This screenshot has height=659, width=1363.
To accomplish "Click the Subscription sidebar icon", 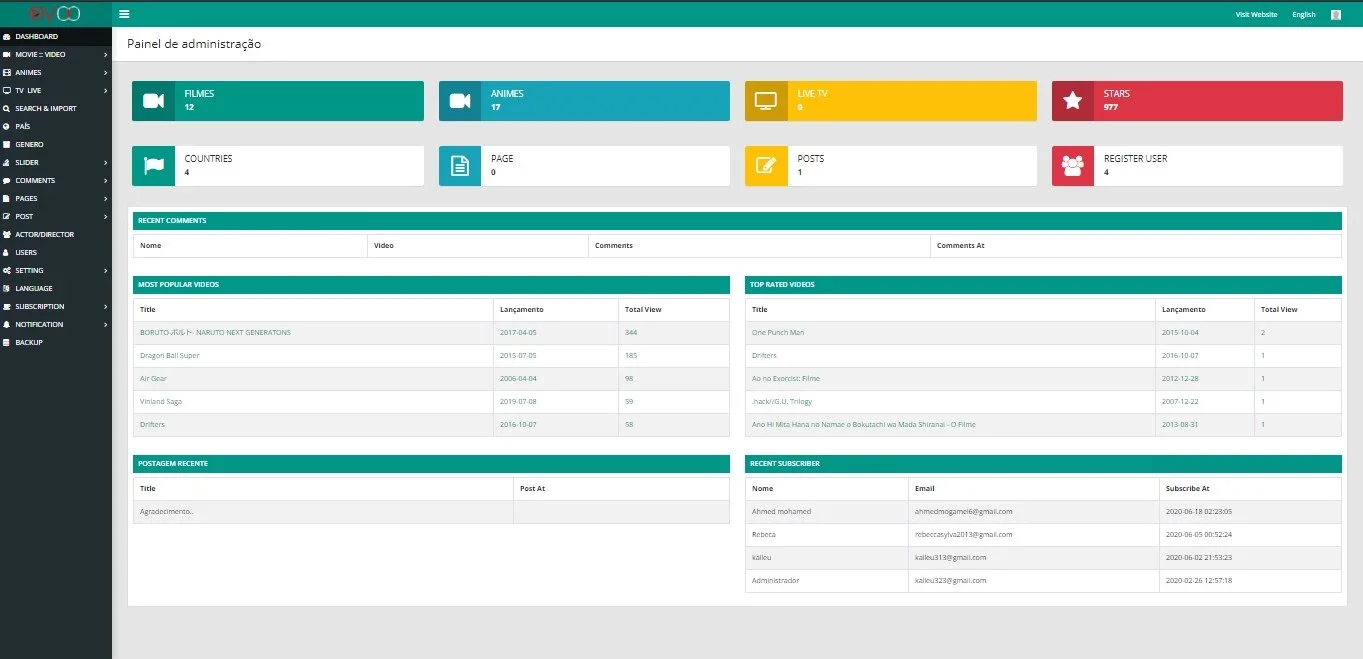I will (x=7, y=307).
